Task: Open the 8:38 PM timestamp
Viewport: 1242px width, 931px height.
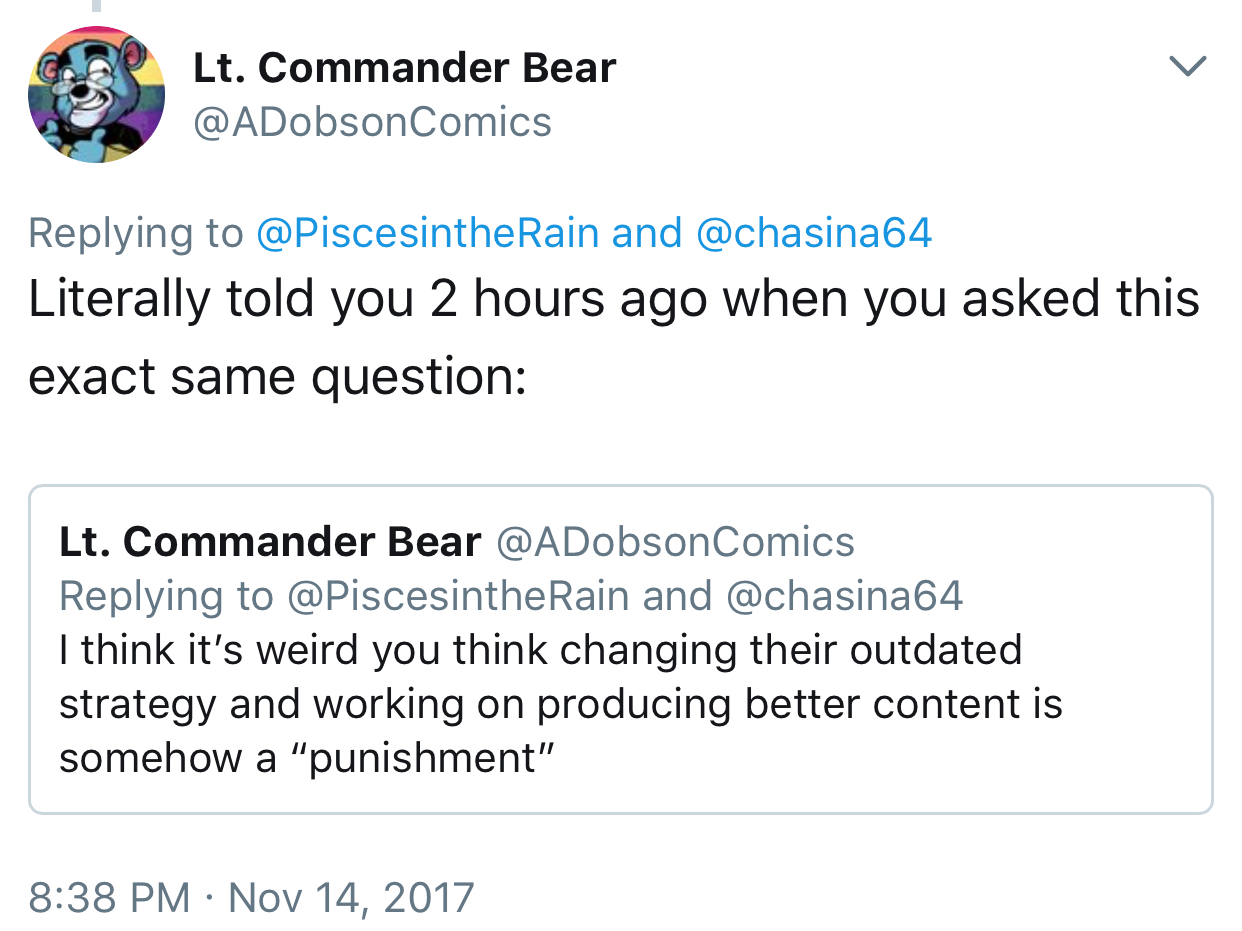Action: (109, 897)
